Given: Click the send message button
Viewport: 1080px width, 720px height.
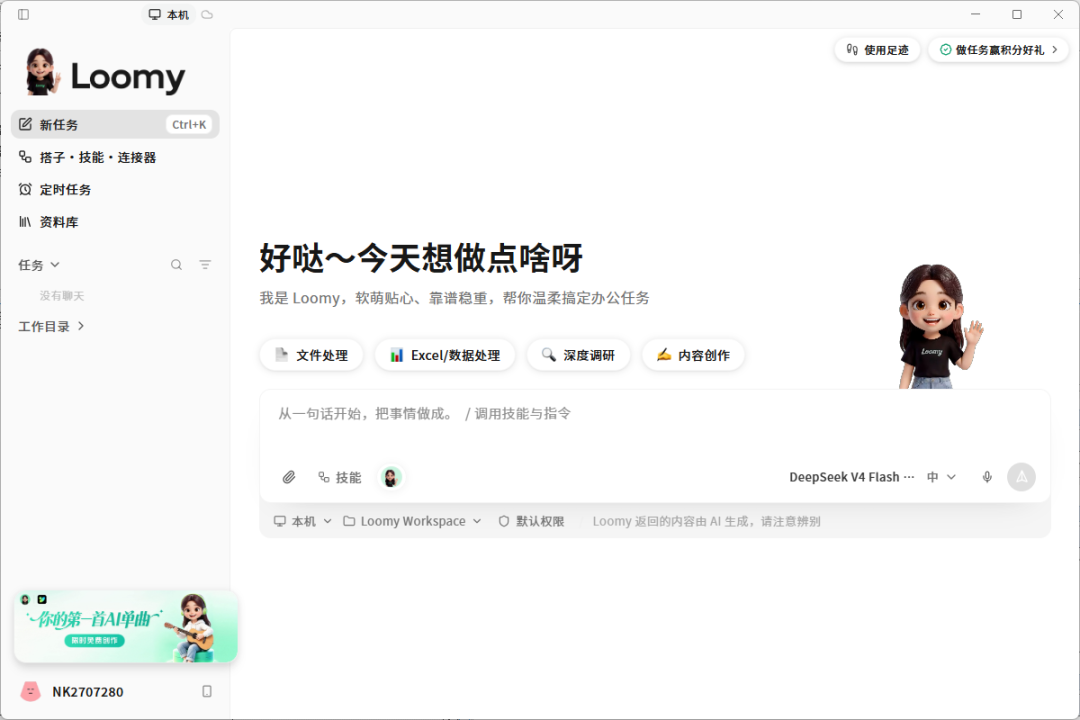Looking at the screenshot, I should pyautogui.click(x=1021, y=477).
